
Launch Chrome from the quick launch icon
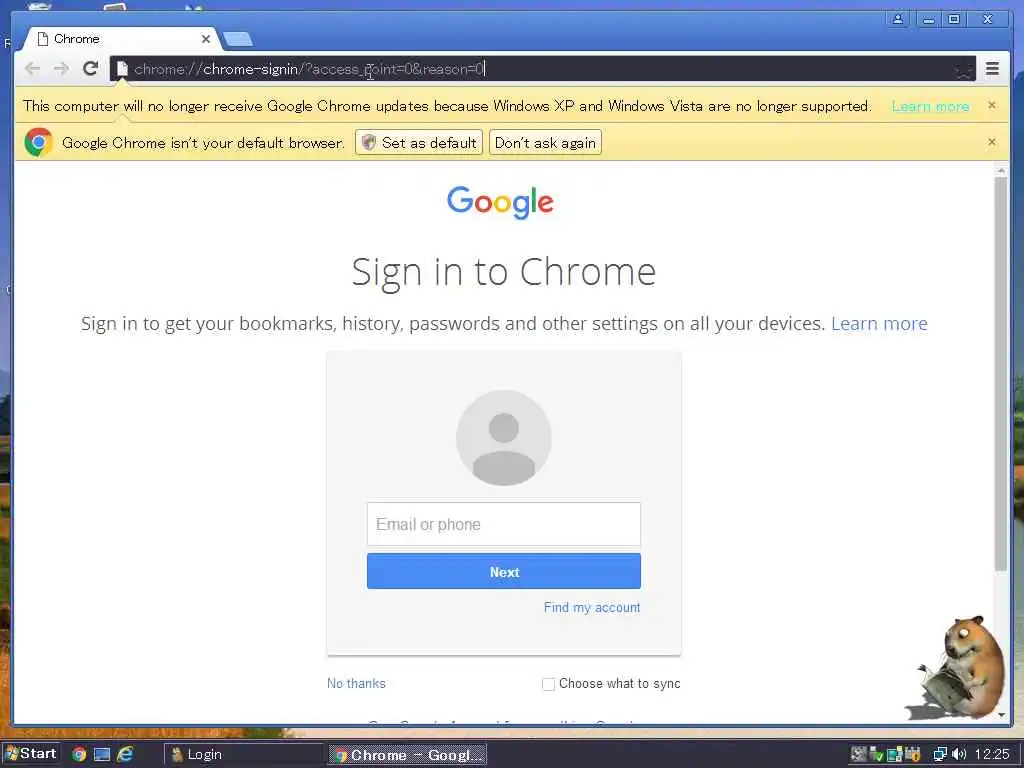tap(79, 754)
